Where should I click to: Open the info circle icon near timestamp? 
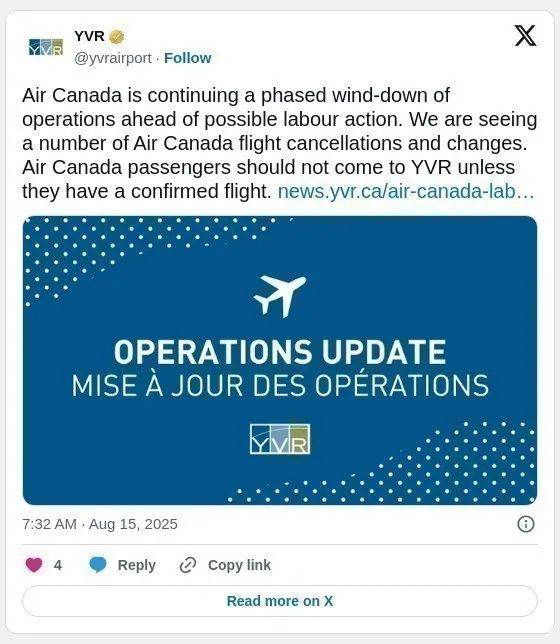[526, 524]
